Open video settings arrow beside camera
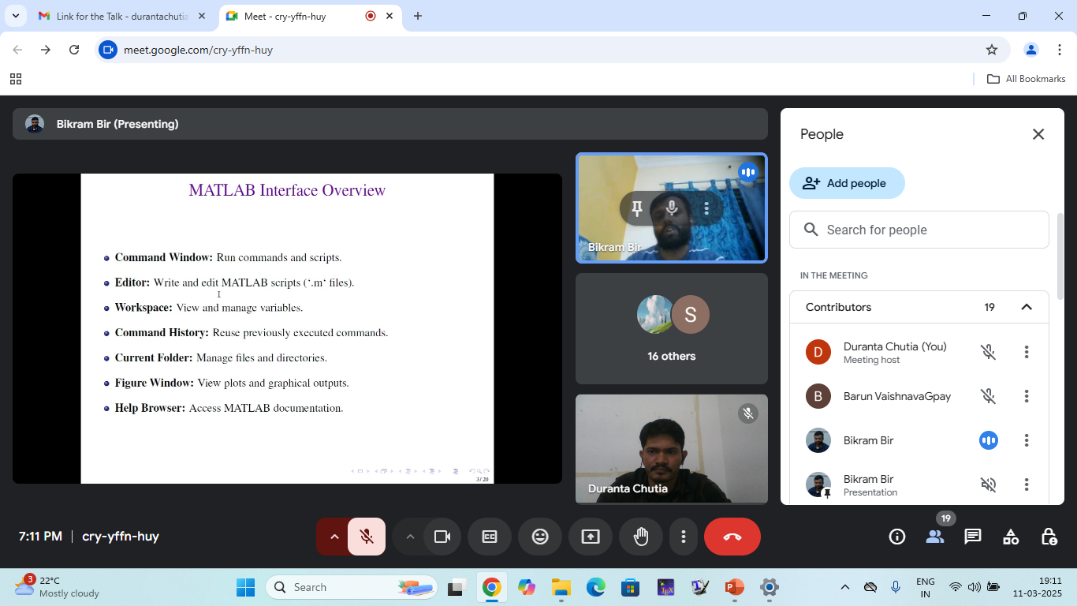The width and height of the screenshot is (1077, 606). click(x=410, y=537)
